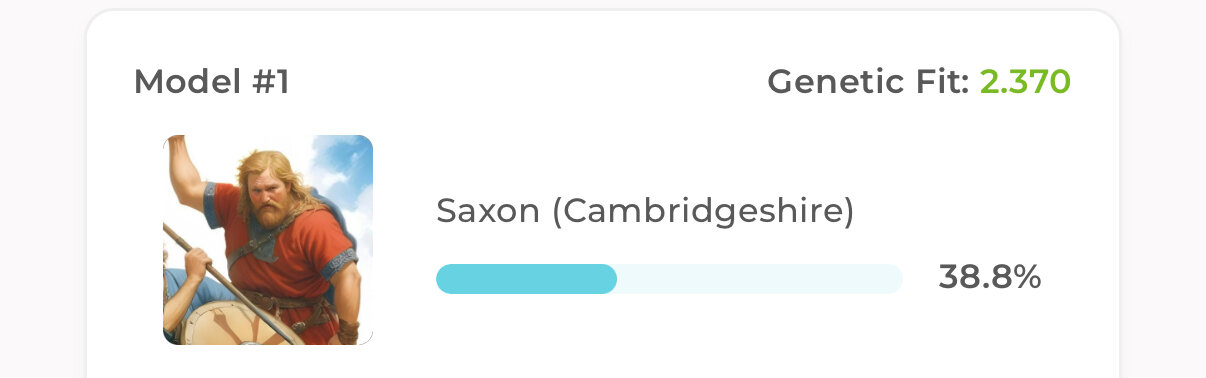
Task: Click the #1 number in the model title
Action: (266, 82)
